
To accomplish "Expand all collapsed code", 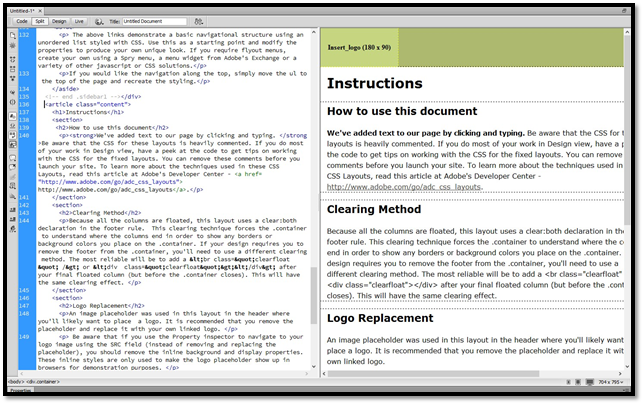I will 13,78.
